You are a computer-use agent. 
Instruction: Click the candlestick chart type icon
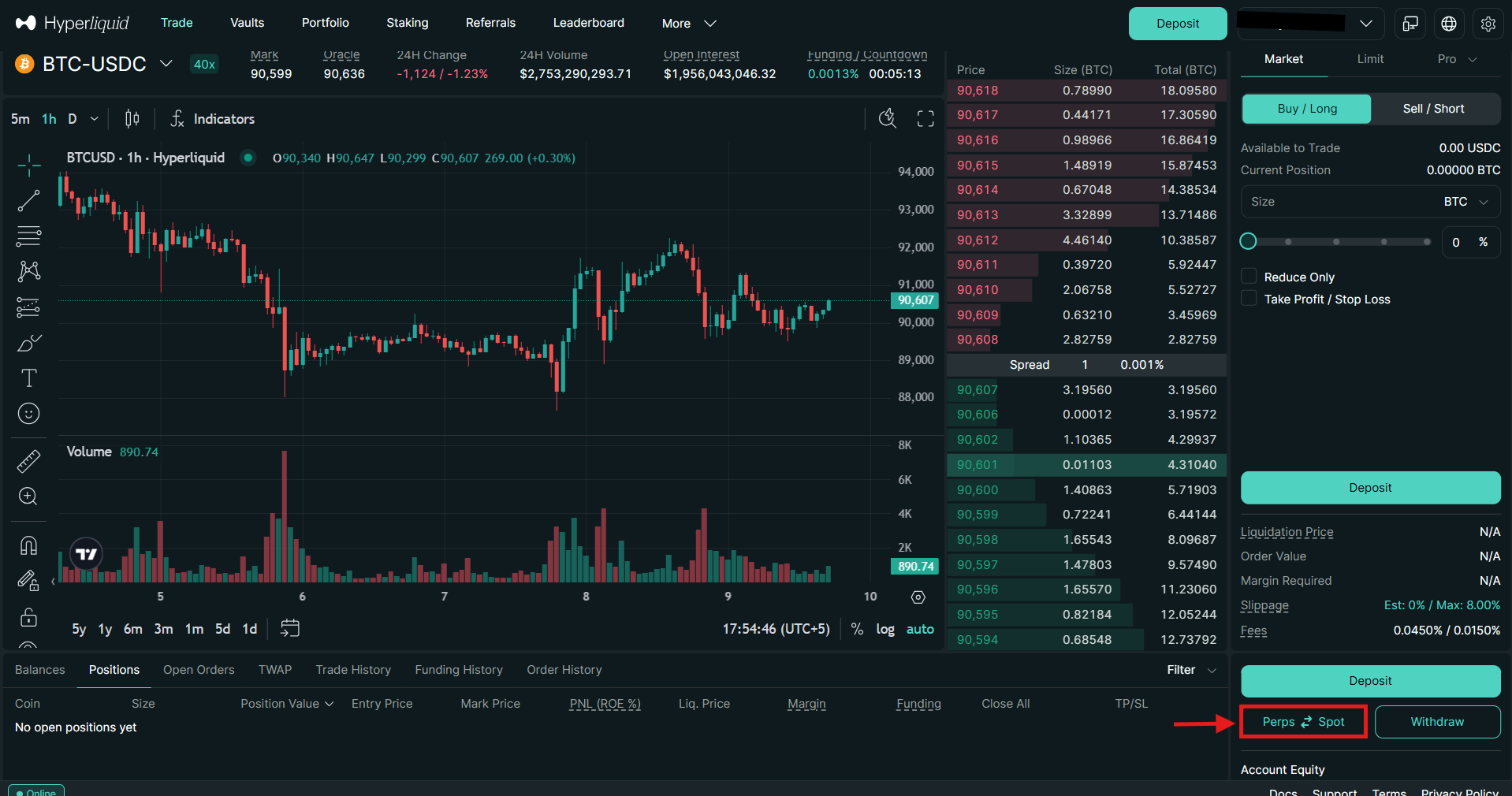click(132, 119)
